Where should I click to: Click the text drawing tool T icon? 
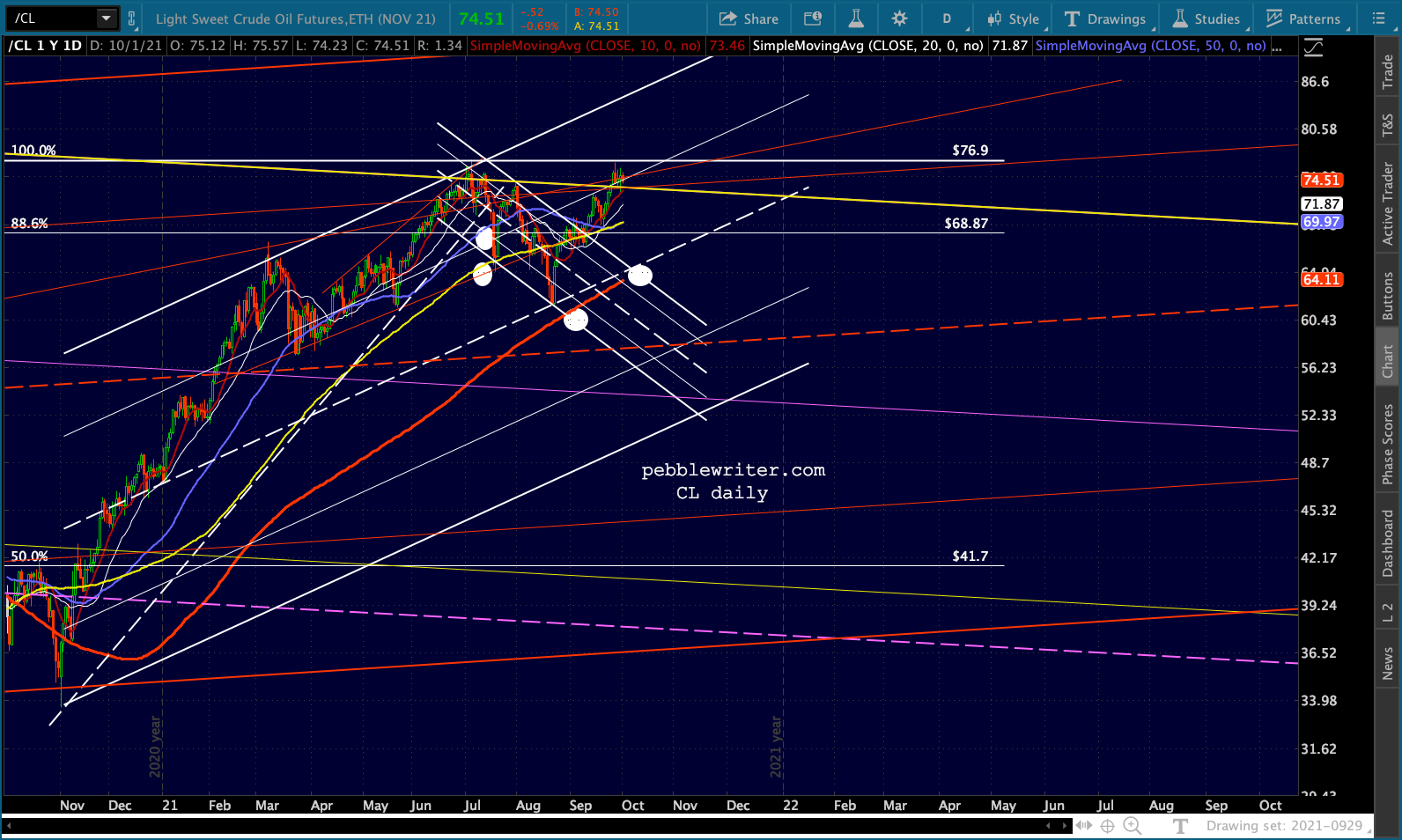pos(1180,826)
